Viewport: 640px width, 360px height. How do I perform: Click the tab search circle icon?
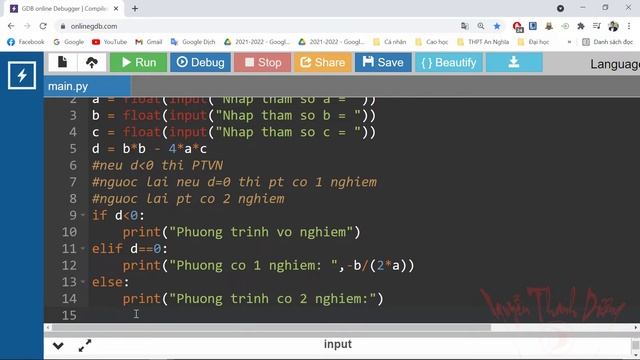560,8
